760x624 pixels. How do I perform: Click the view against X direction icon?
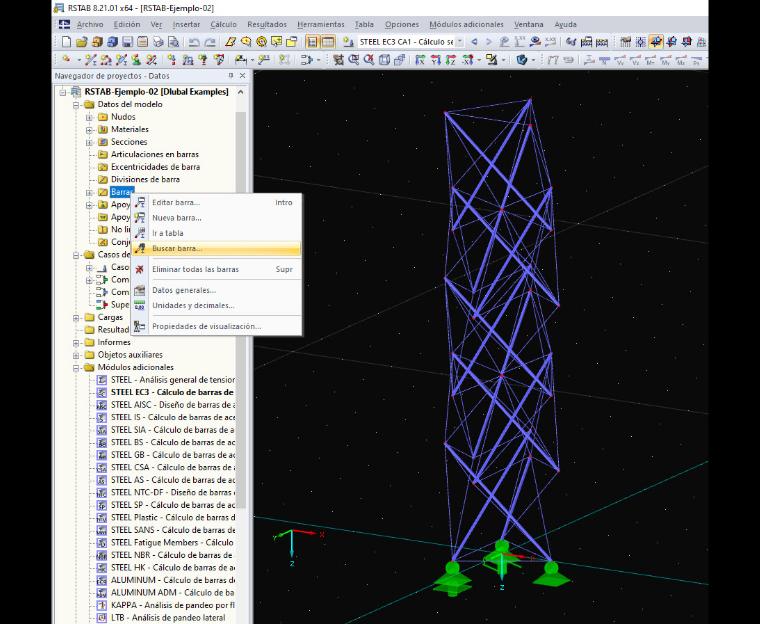coord(467,60)
